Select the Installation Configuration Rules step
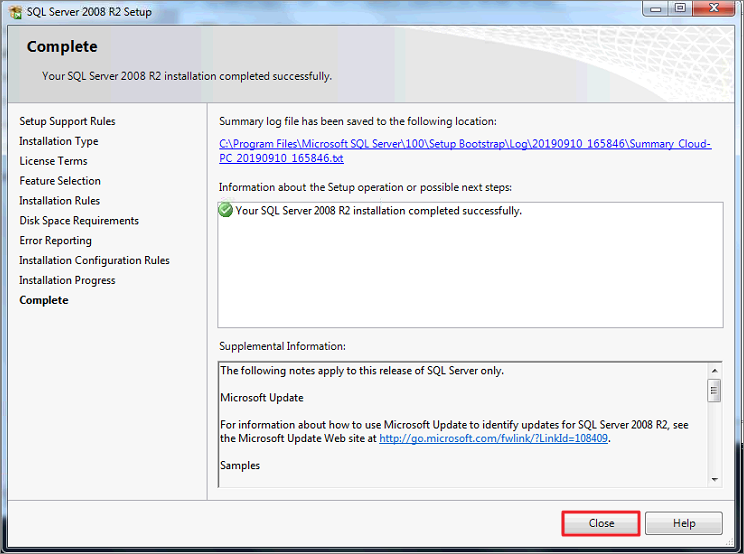The image size is (744, 554). pos(94,260)
